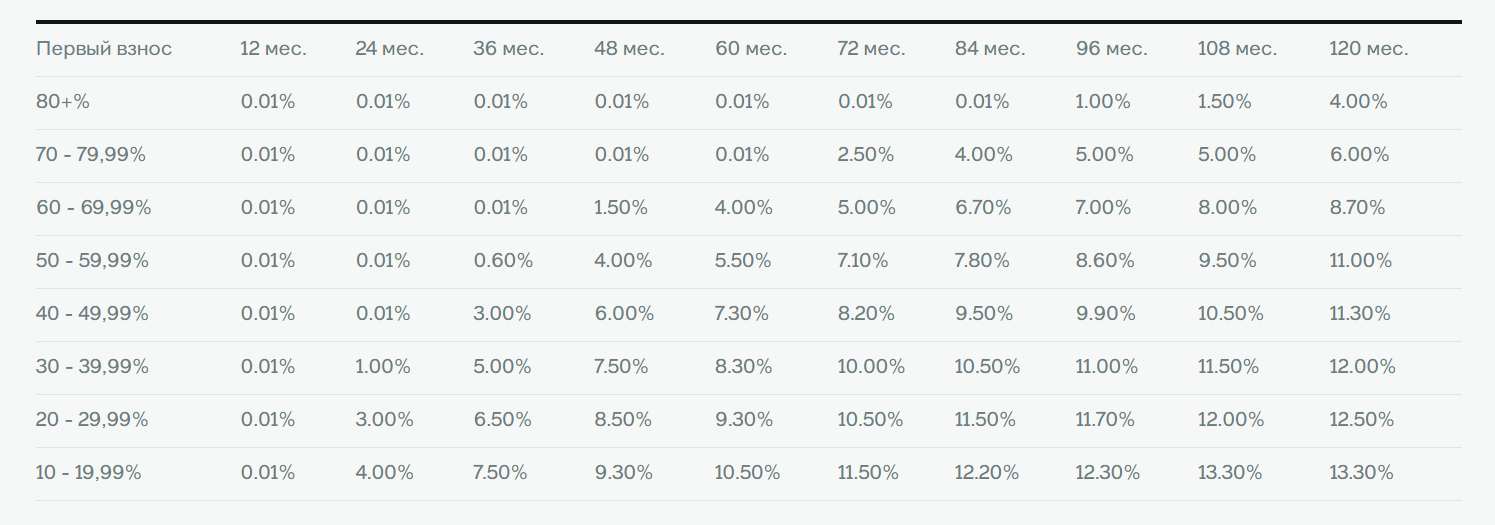This screenshot has height=525, width=1495.
Task: Click the 60 мес. column header
Action: click(750, 49)
